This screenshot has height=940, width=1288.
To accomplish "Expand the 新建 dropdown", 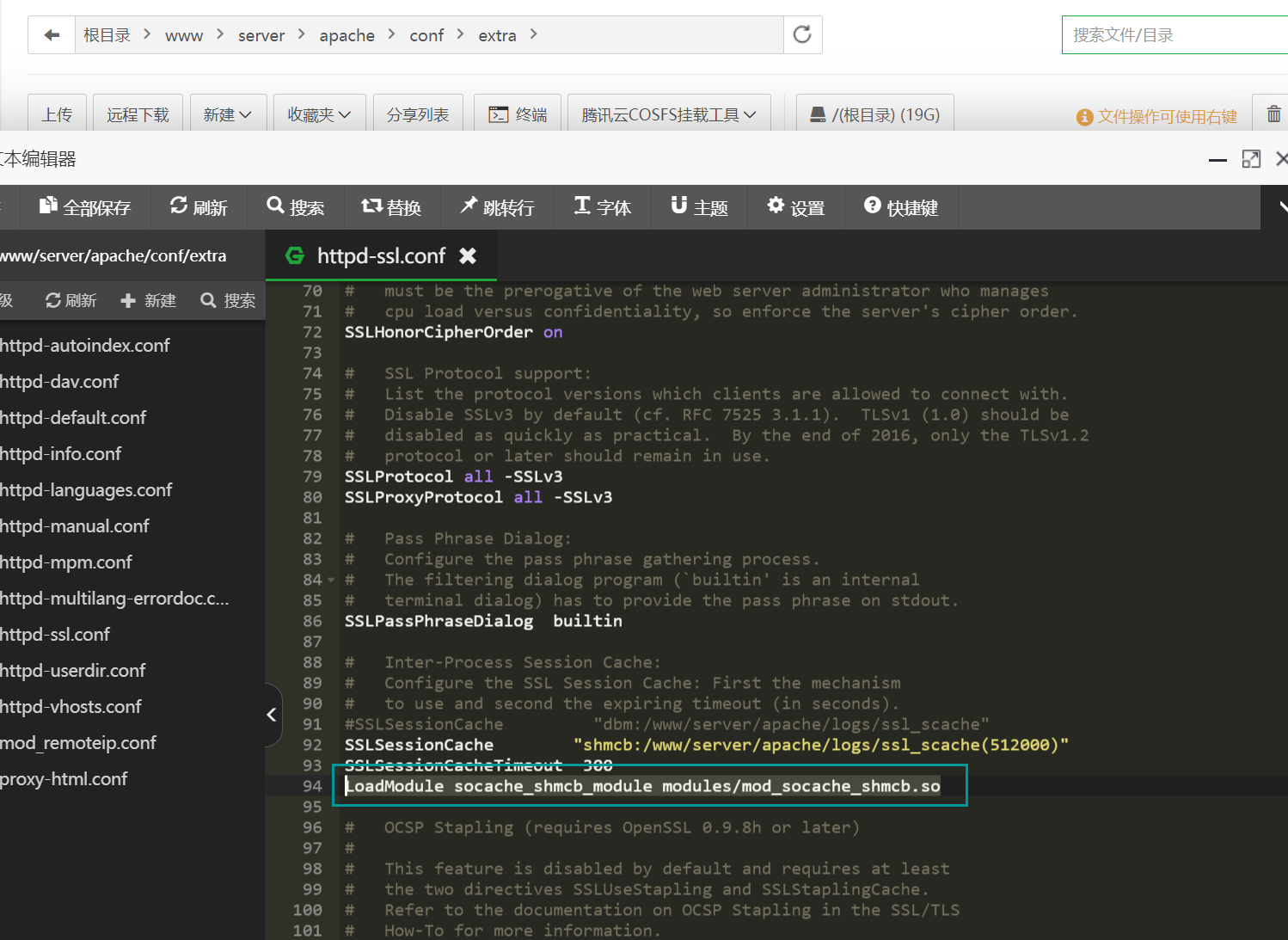I will pyautogui.click(x=228, y=114).
